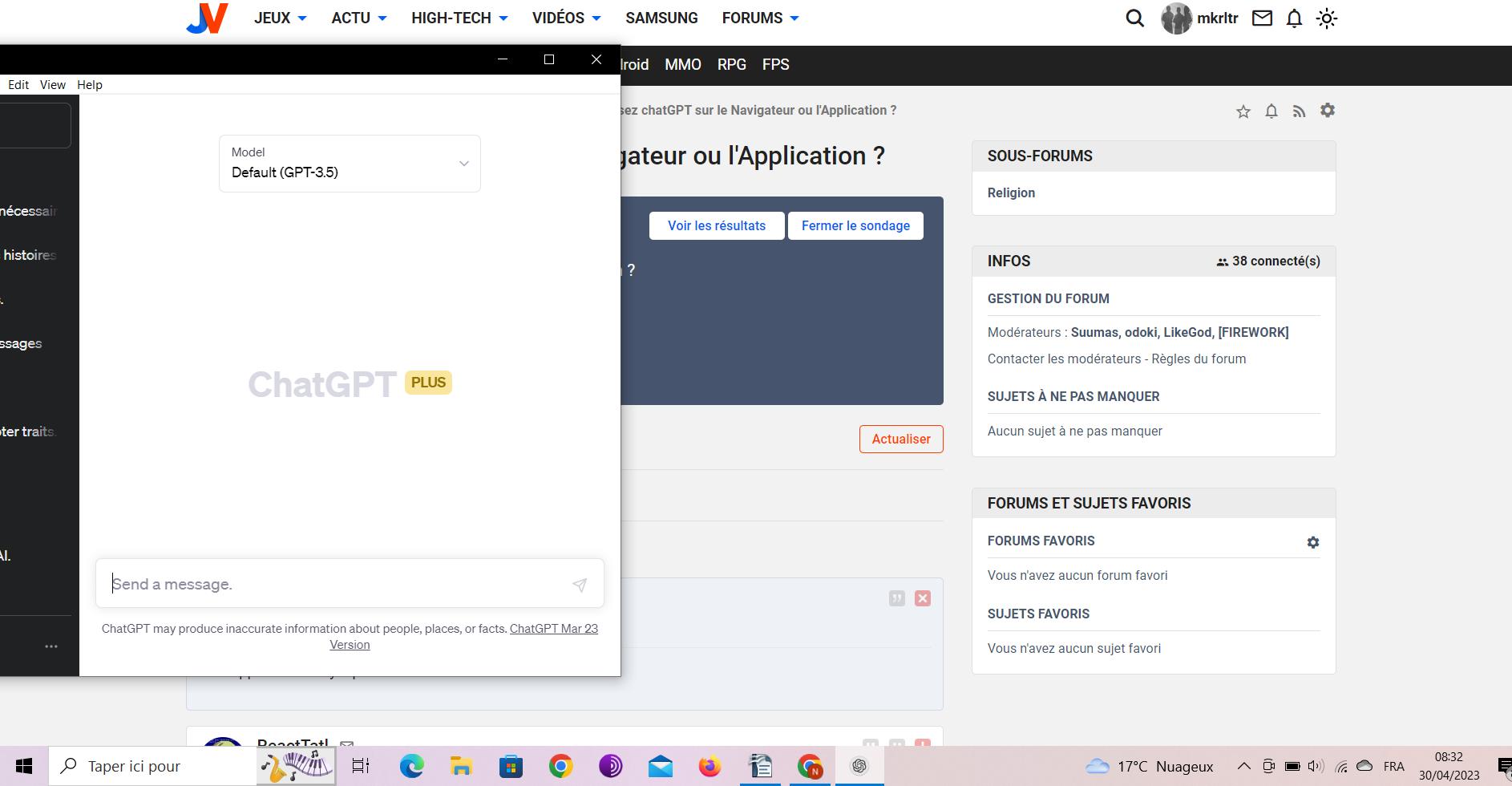Expand the HIGH-TECH navigation dropdown

[459, 18]
